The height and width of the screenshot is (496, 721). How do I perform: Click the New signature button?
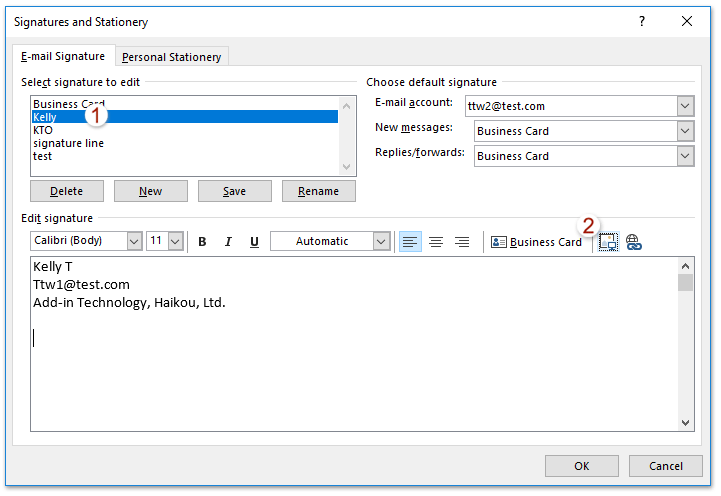tap(151, 191)
